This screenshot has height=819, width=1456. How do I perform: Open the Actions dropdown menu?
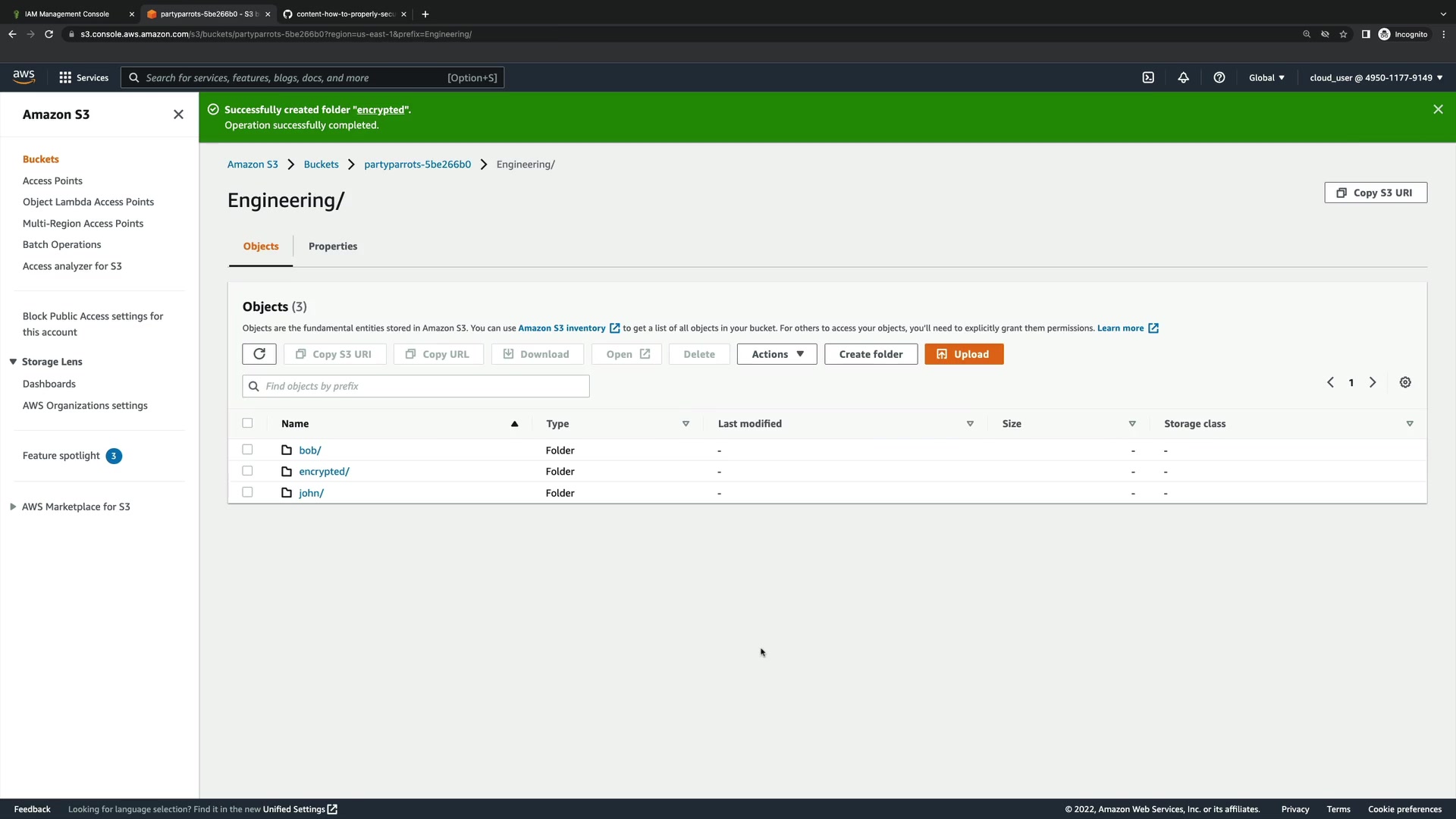tap(777, 354)
